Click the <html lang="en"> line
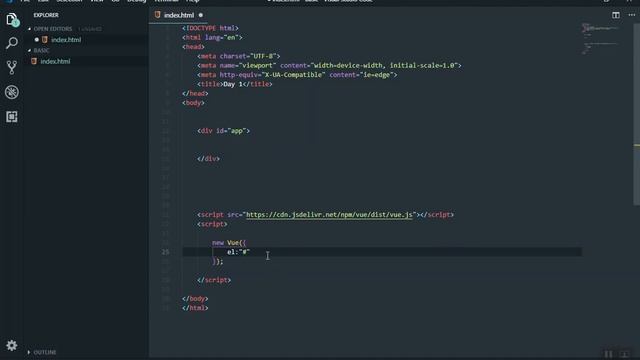Screen dimensions: 640x360 click(x=212, y=38)
